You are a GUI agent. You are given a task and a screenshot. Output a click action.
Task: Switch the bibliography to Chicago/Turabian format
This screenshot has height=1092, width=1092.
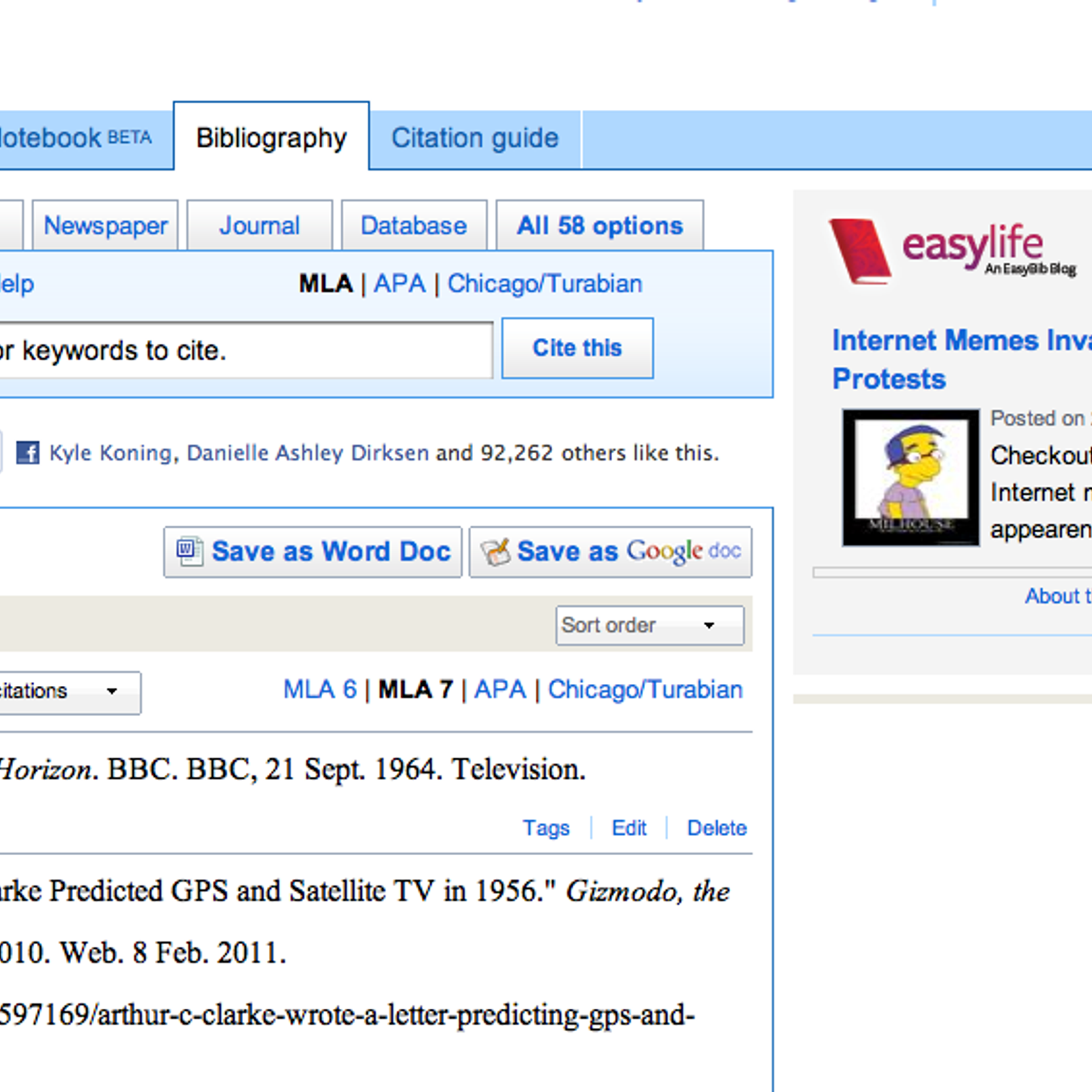[645, 689]
